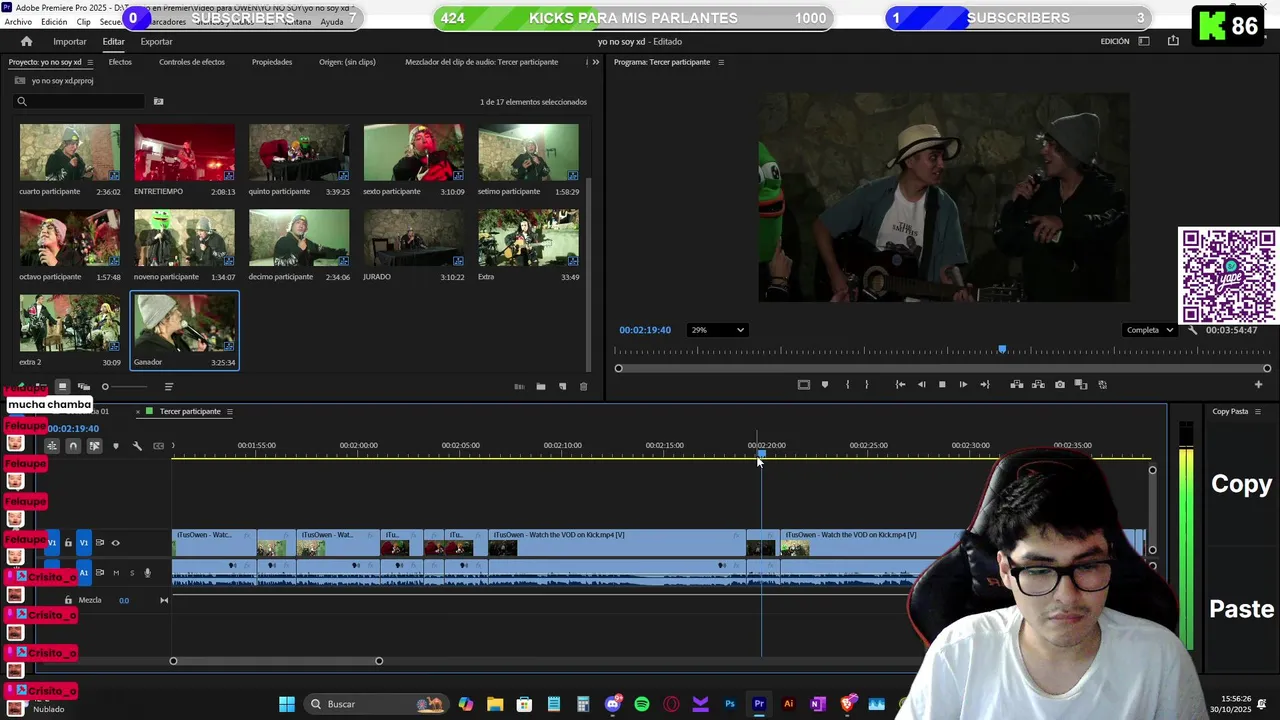Go to the Home screen icon
The width and height of the screenshot is (1280, 720).
[26, 41]
